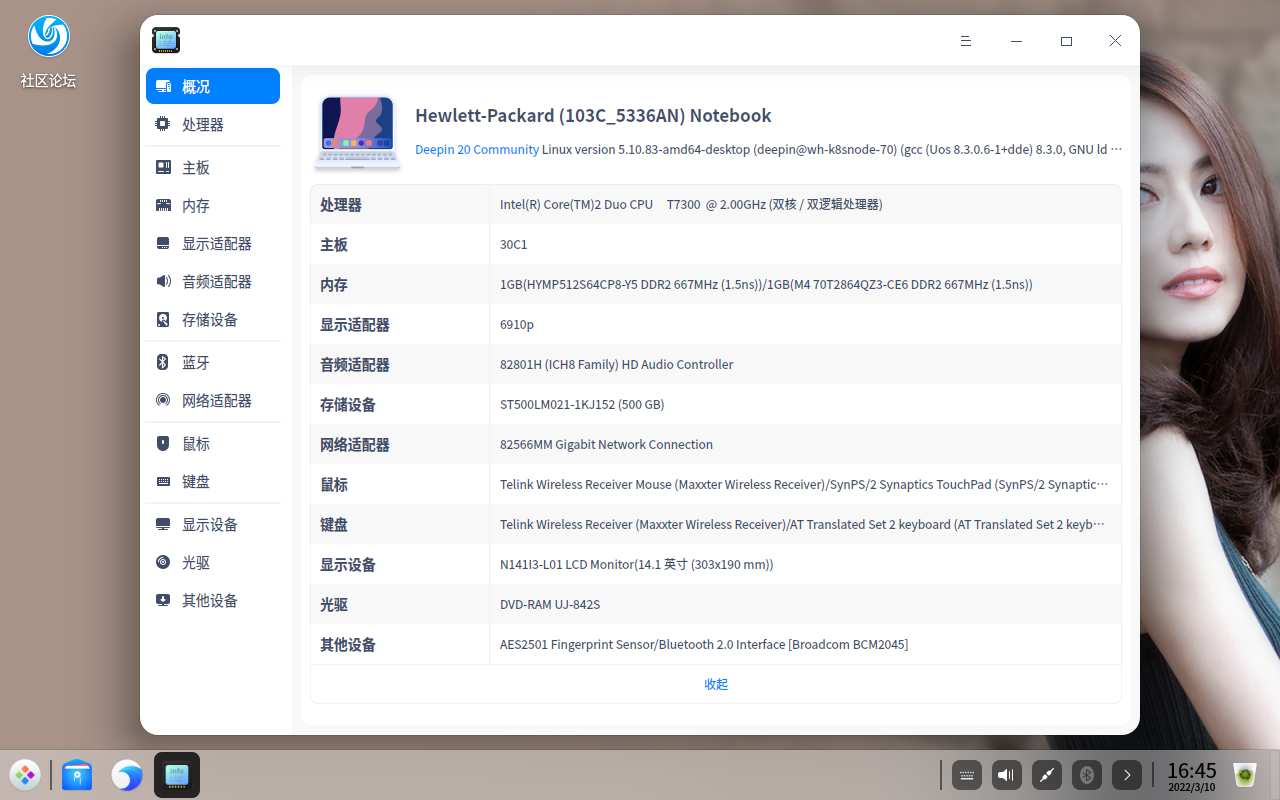Image resolution: width=1280 pixels, height=800 pixels.
Task: Collapse details using the 收起 link
Action: coord(716,684)
